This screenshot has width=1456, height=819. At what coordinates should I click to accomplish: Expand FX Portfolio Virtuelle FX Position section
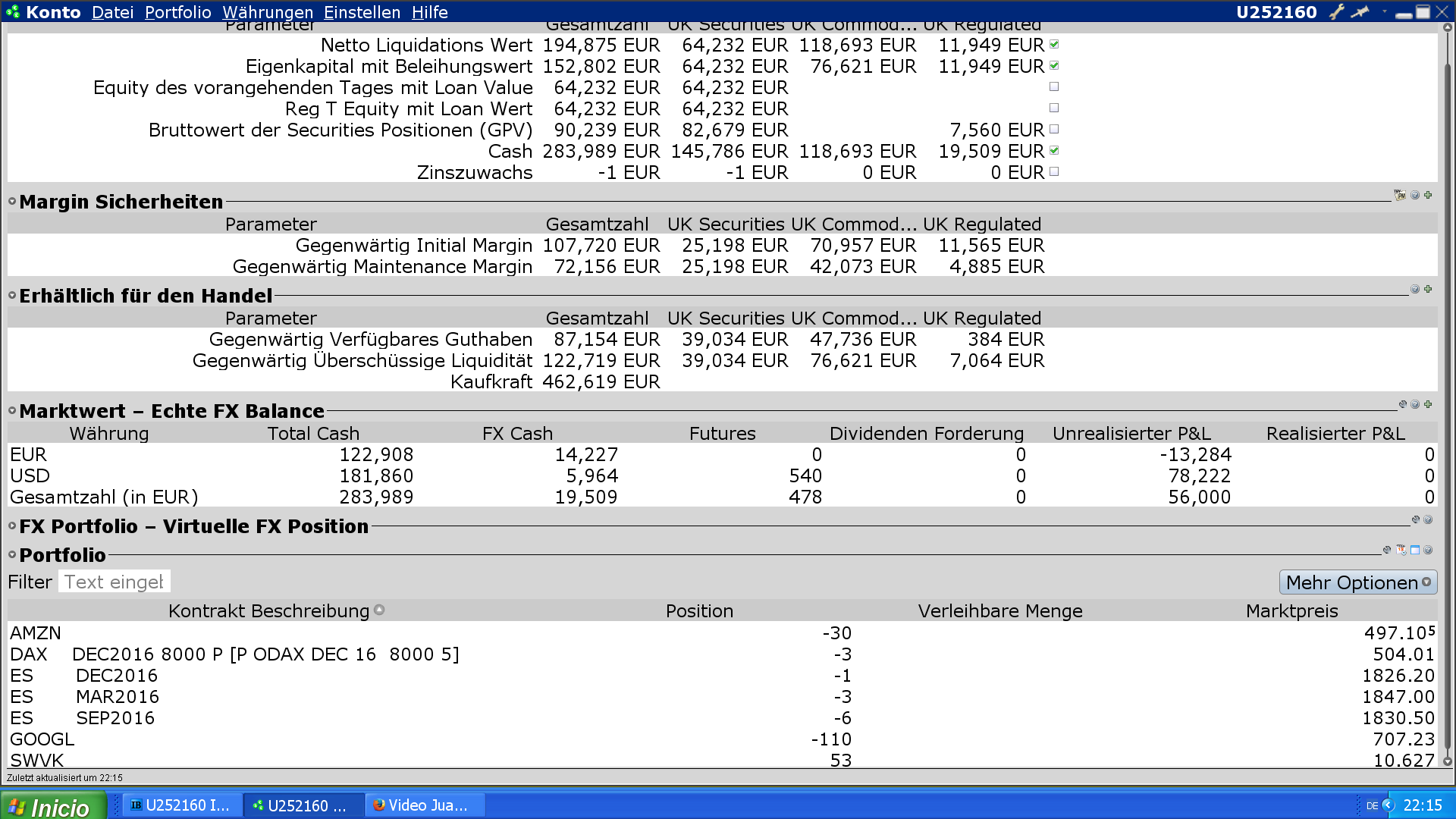coord(12,526)
